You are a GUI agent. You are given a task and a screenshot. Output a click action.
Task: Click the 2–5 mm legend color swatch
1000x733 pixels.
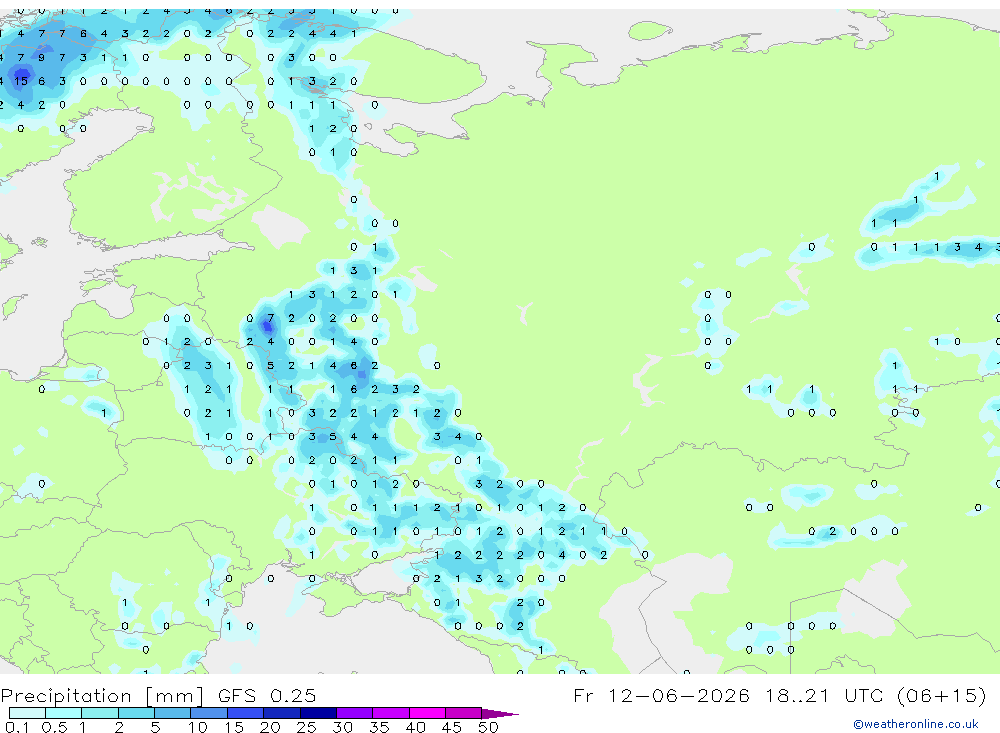pyautogui.click(x=136, y=713)
